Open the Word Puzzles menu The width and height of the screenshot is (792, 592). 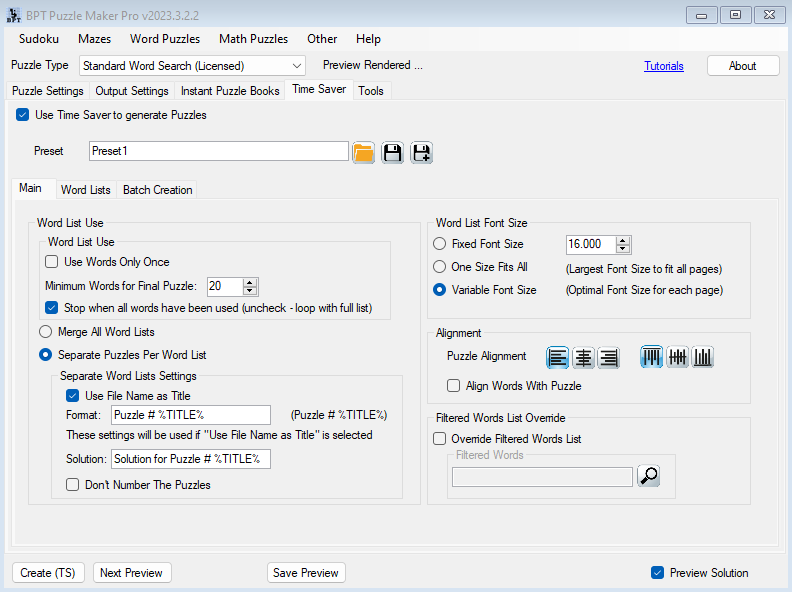pos(164,39)
